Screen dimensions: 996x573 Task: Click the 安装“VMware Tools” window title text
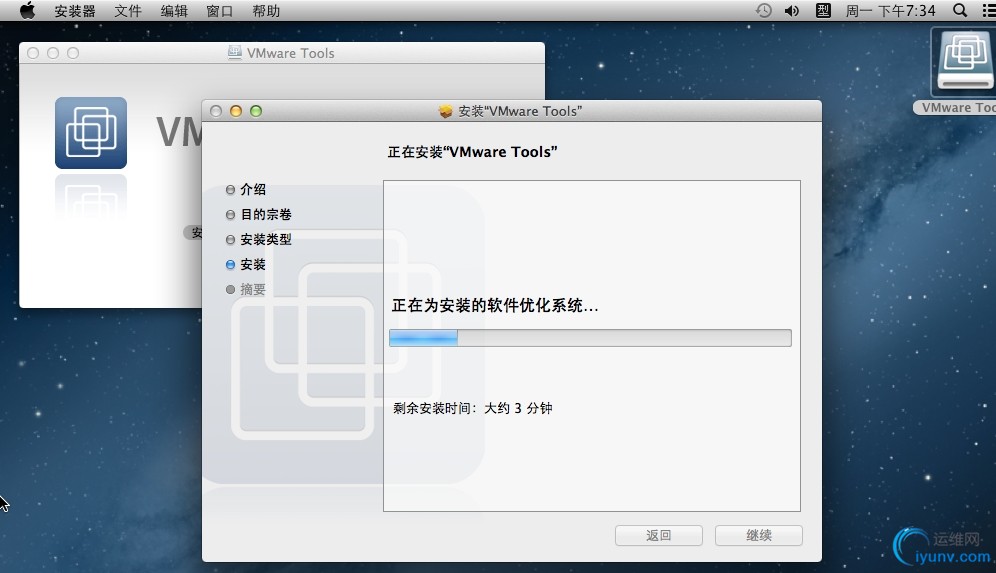(x=520, y=111)
